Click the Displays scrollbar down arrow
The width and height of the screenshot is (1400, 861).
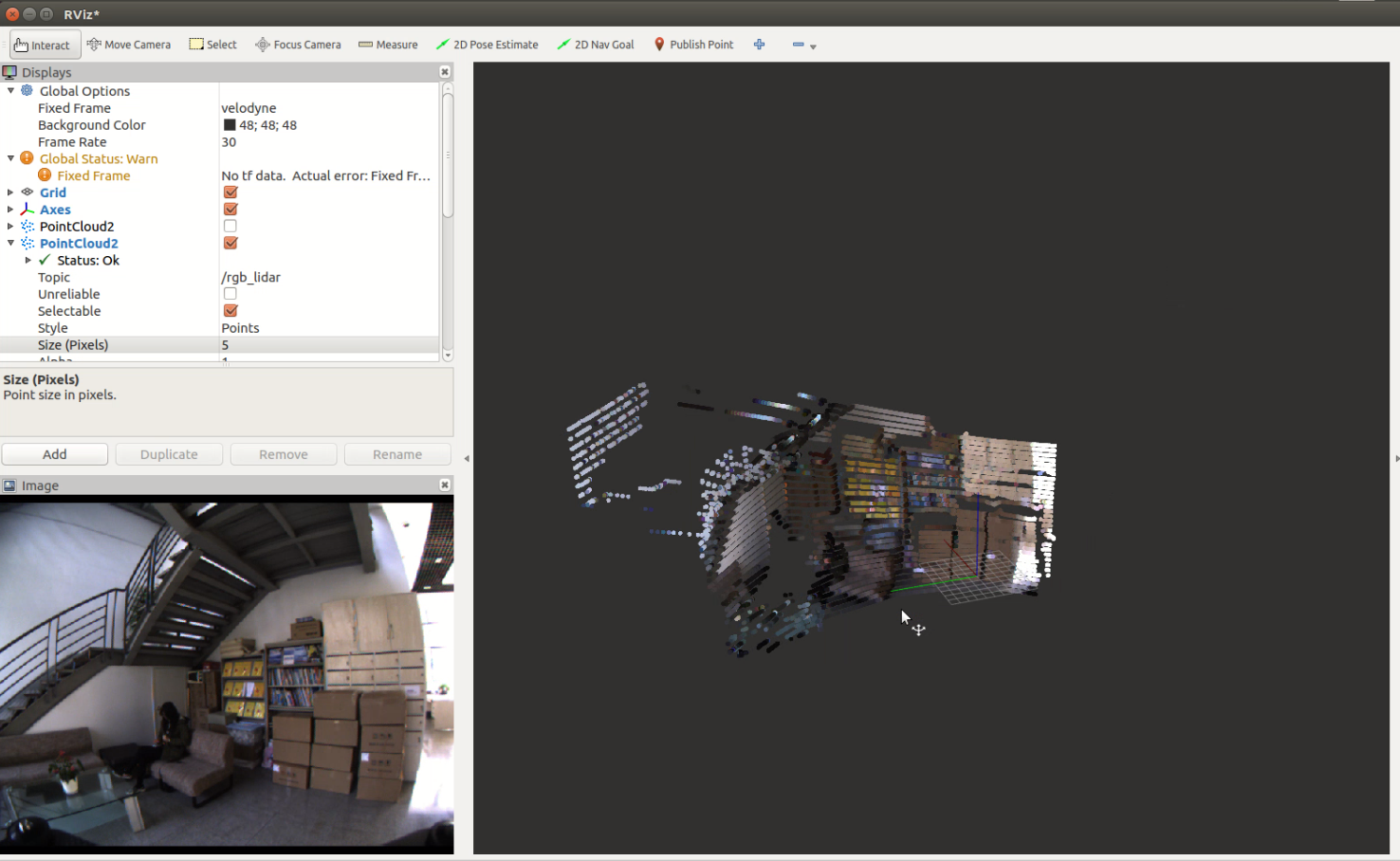[448, 356]
